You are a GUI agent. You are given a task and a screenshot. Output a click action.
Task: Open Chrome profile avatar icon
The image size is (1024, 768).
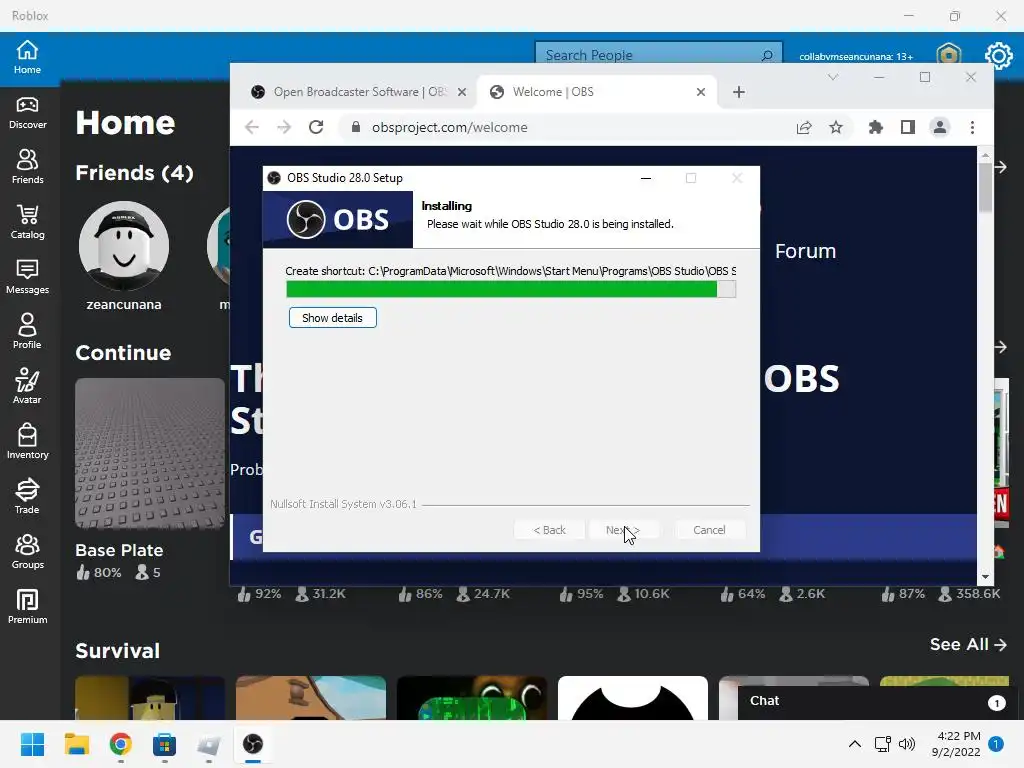(940, 127)
